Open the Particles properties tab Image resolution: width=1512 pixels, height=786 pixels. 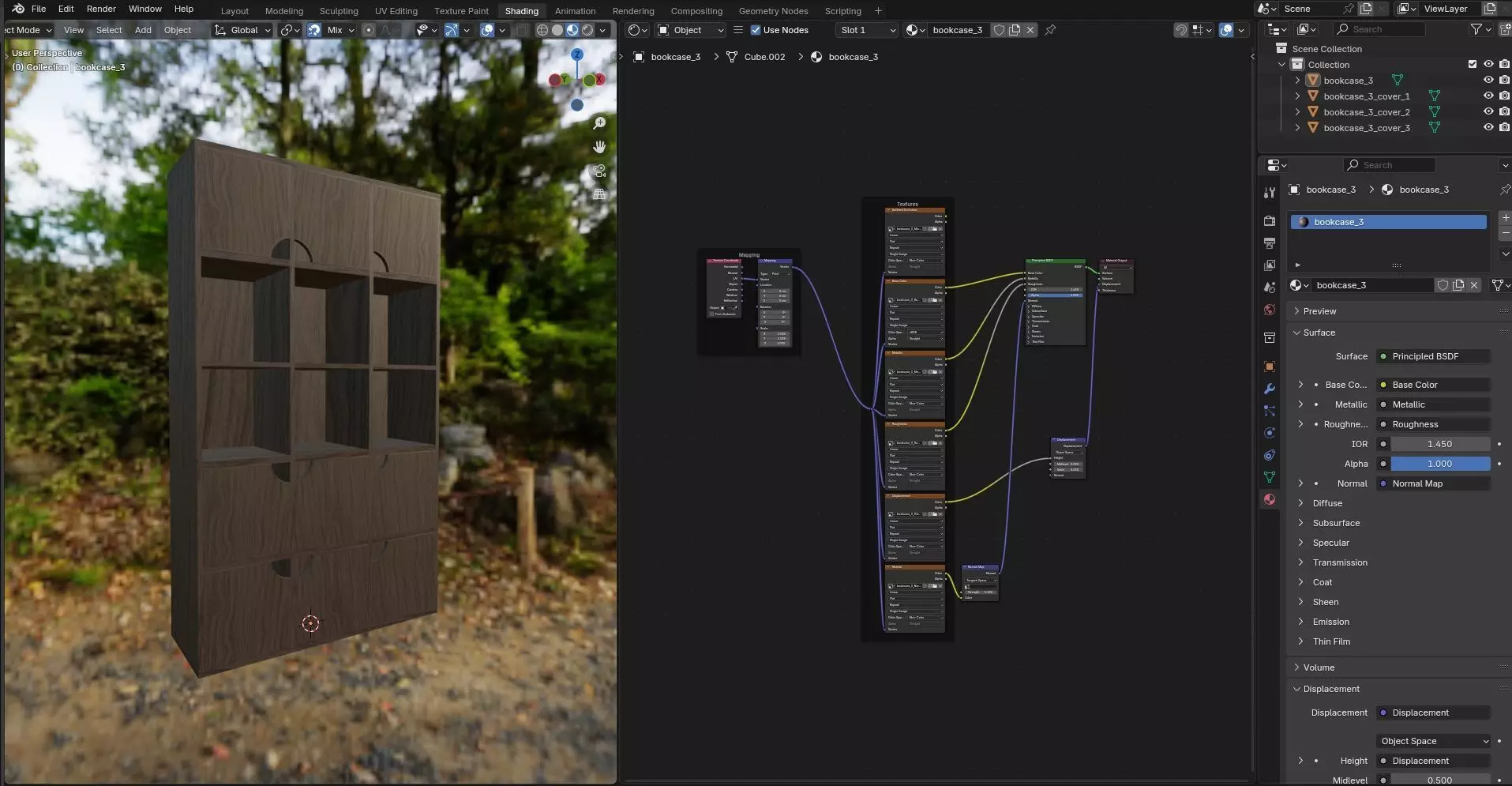(1270, 411)
